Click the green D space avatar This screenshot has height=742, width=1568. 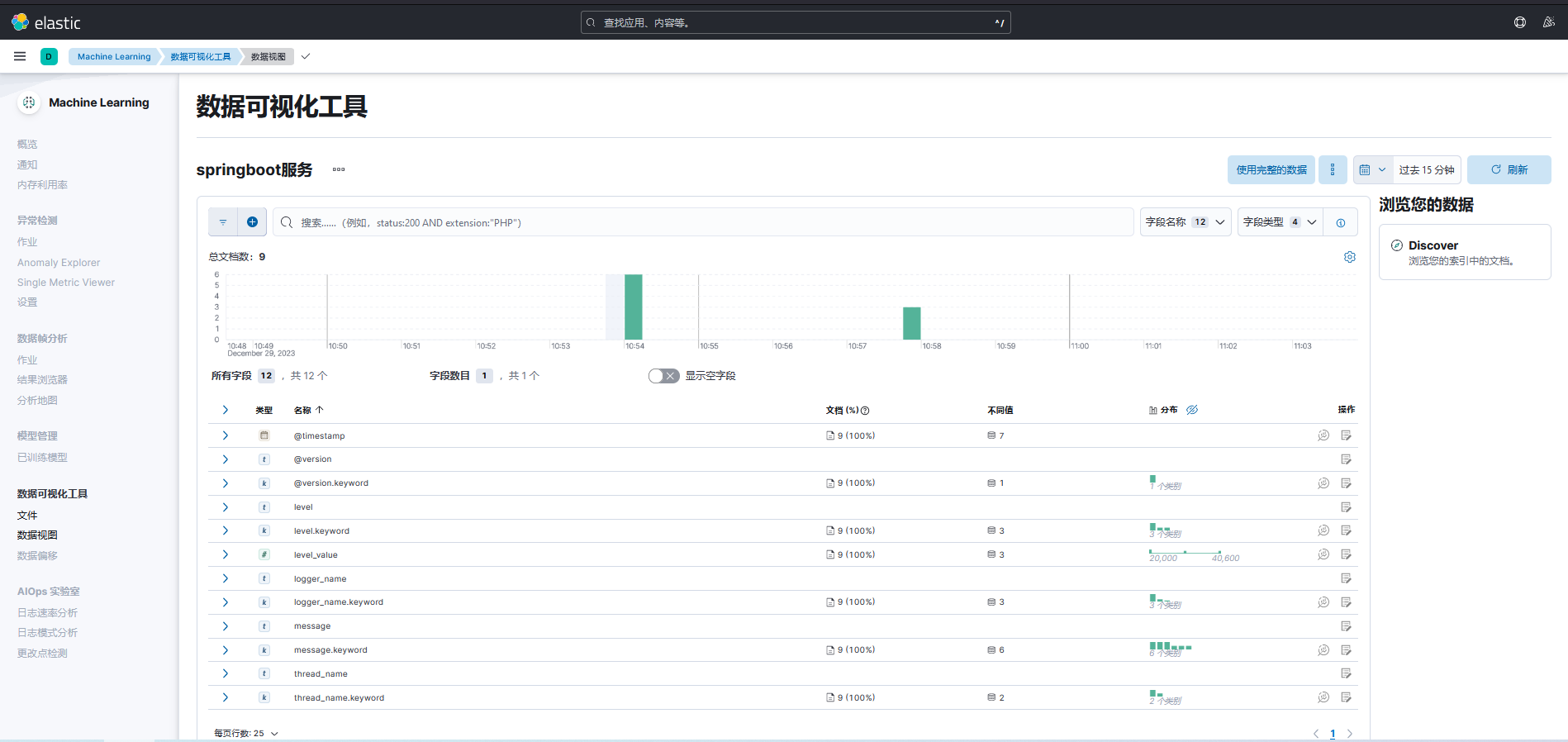(49, 56)
